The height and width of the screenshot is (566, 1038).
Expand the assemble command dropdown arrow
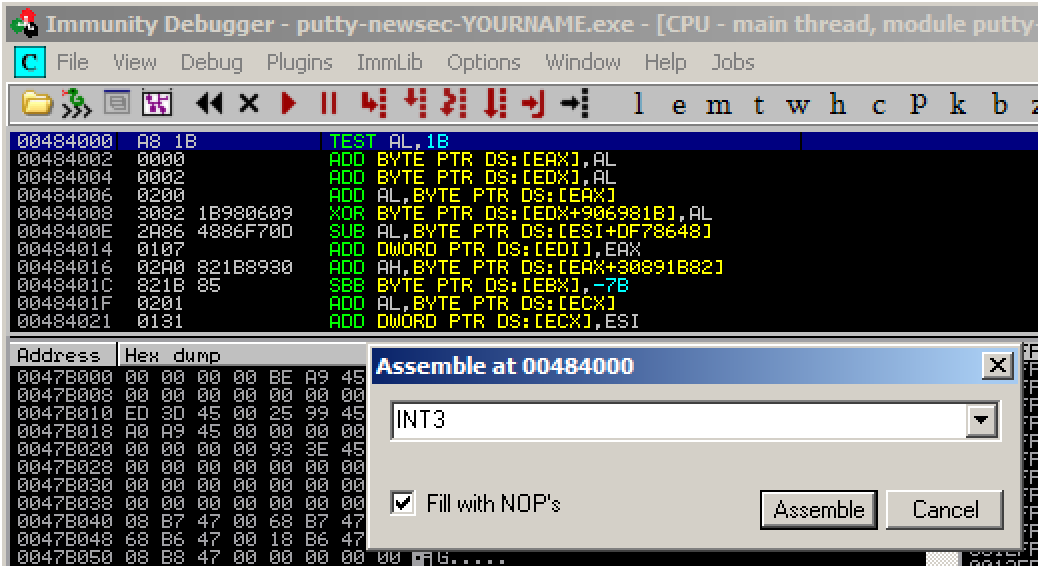981,420
